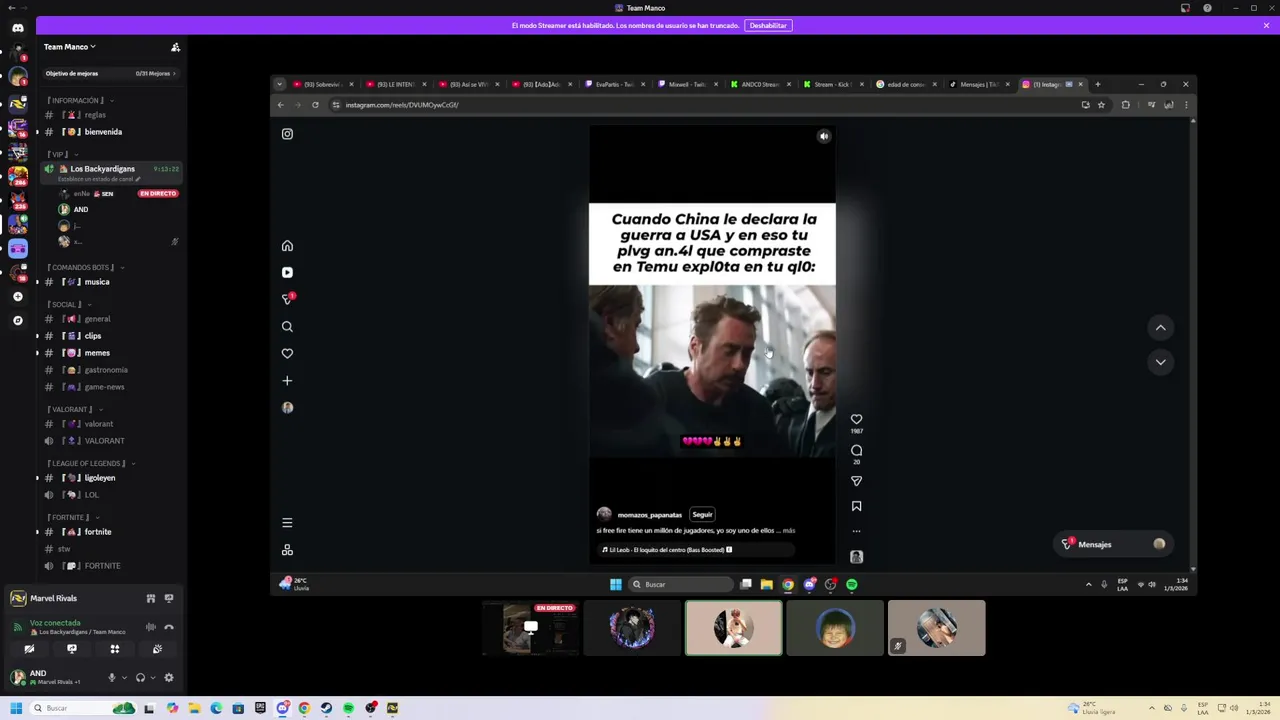Toggle the like heart on the streamed reel
The height and width of the screenshot is (720, 1280).
pos(856,420)
